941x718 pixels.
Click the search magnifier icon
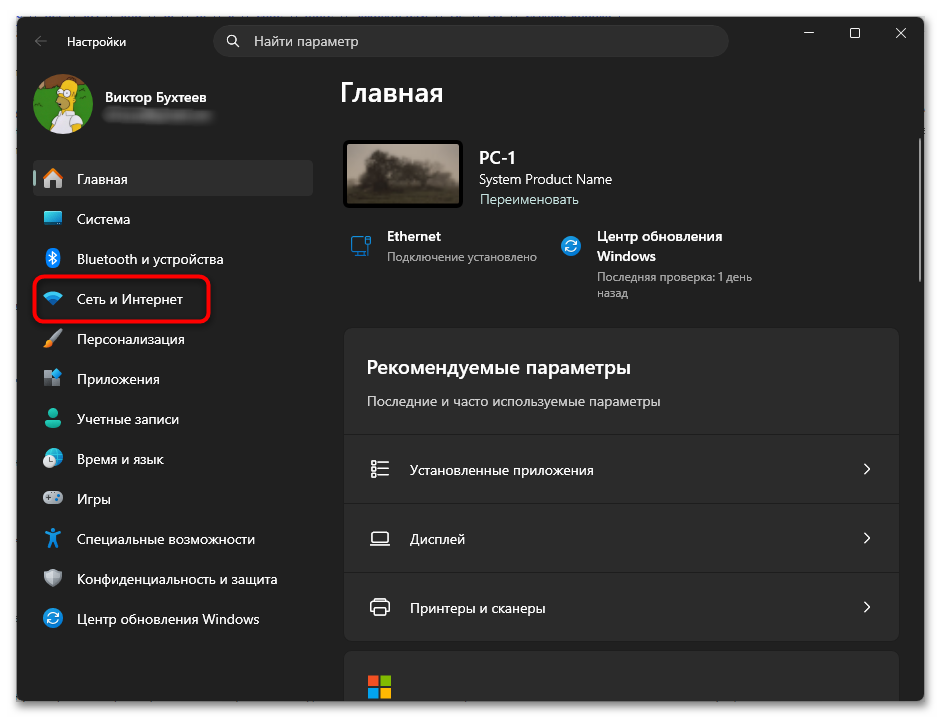pos(233,41)
